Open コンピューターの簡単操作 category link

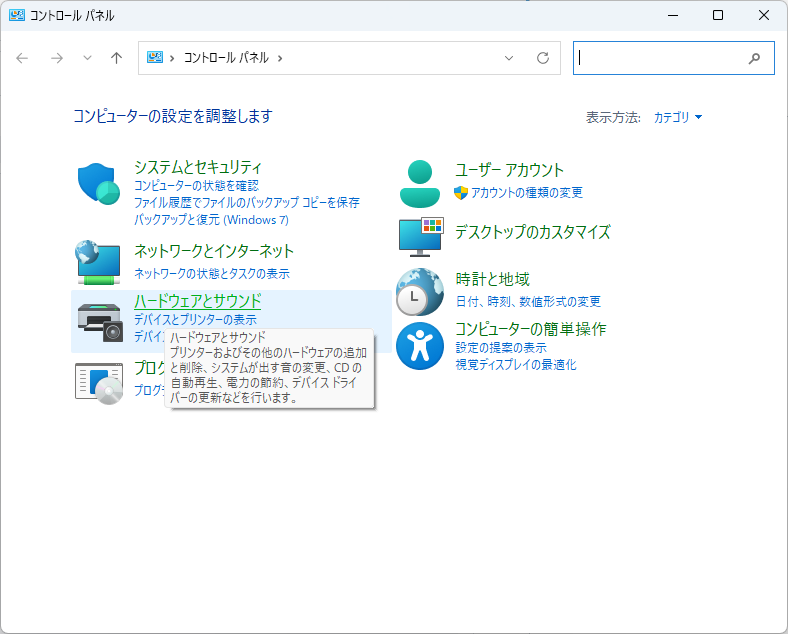click(x=531, y=329)
